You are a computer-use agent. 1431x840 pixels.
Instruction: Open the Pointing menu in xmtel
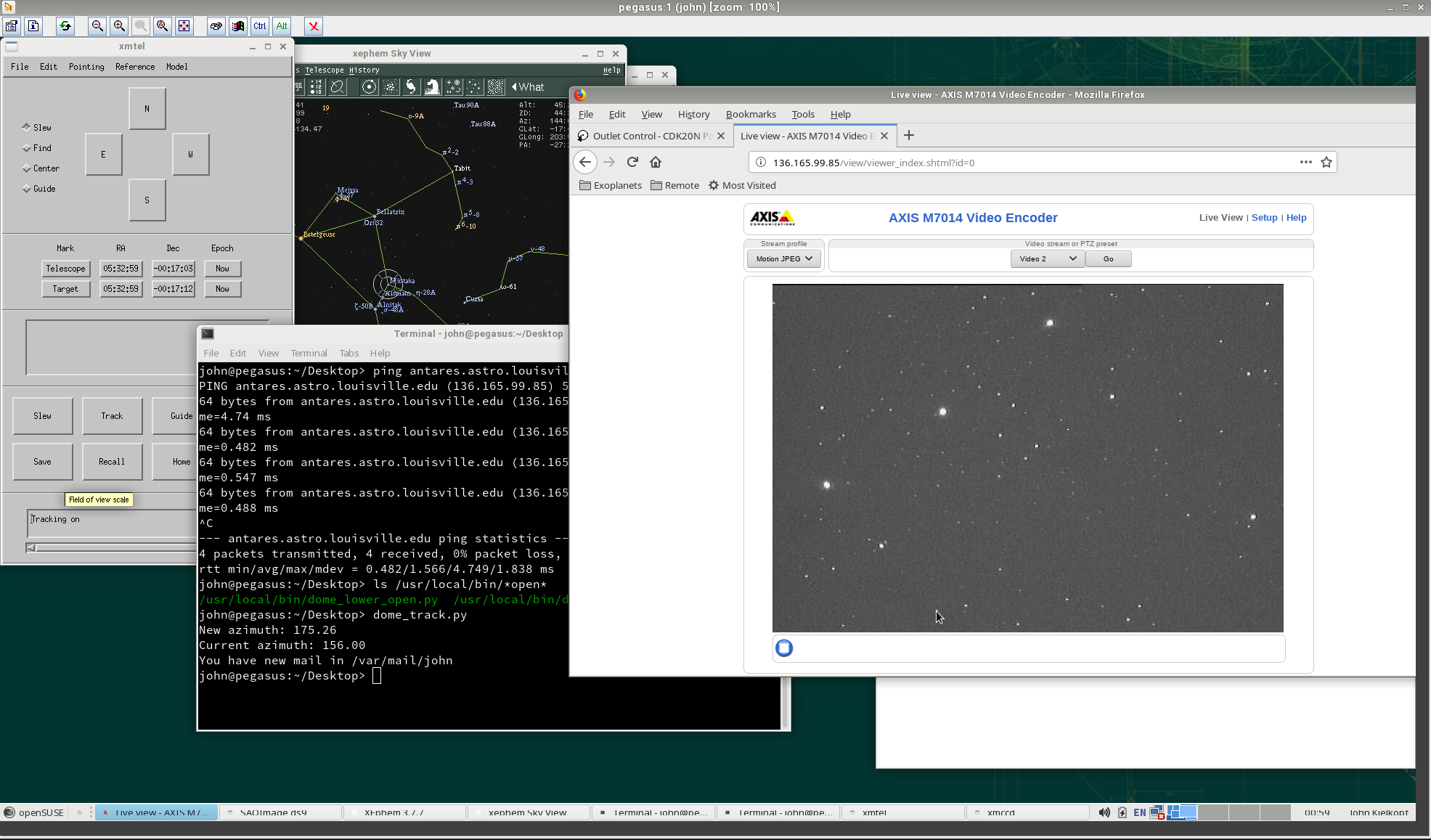[x=86, y=67]
